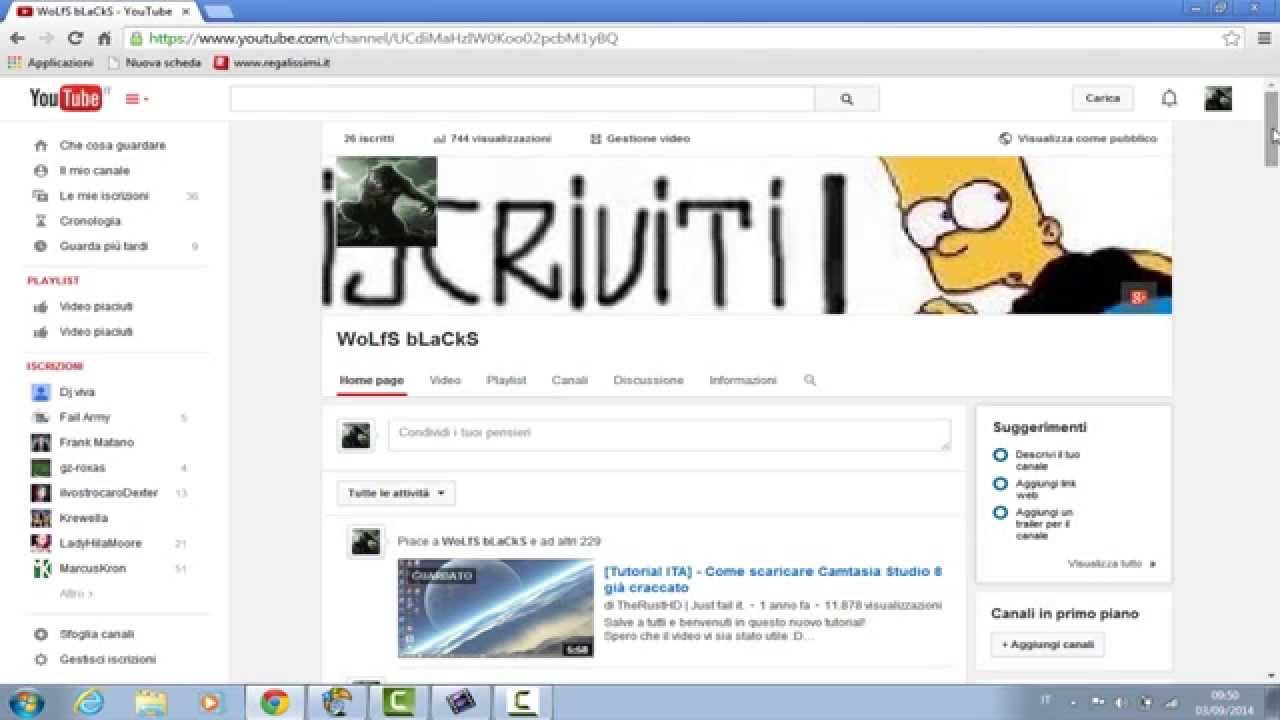Open the notifications bell
The image size is (1280, 720).
[x=1169, y=98]
